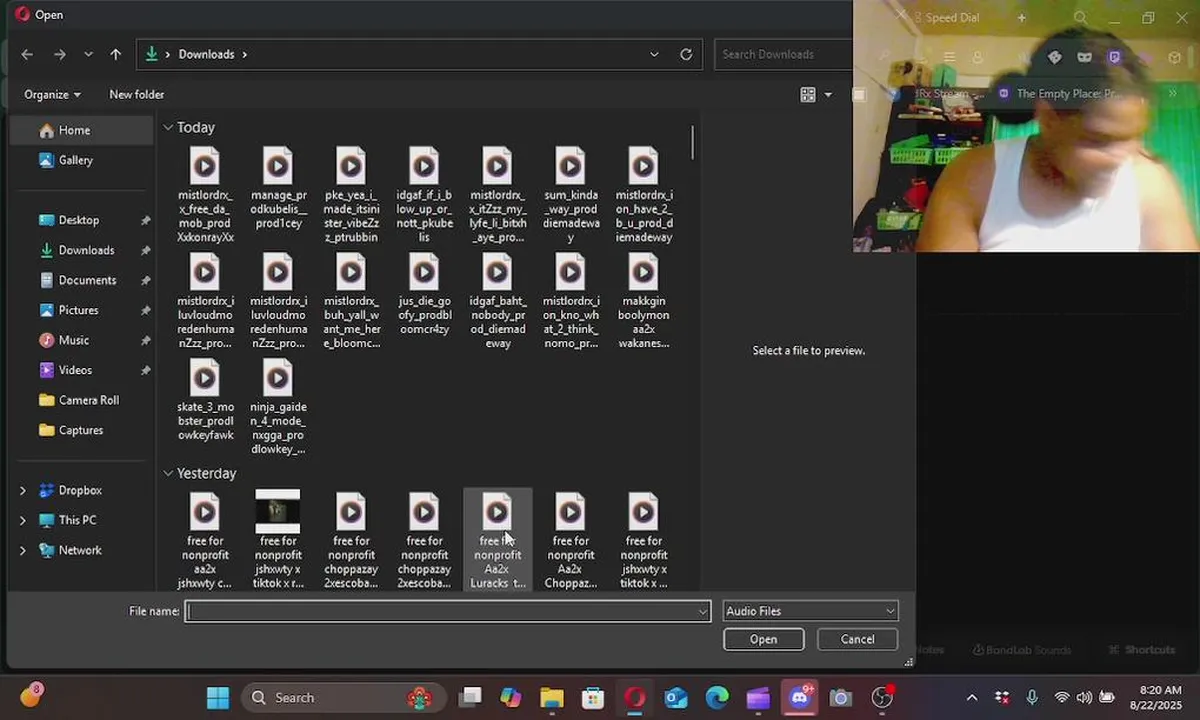Open the File name history dropdown arrow

tap(703, 611)
